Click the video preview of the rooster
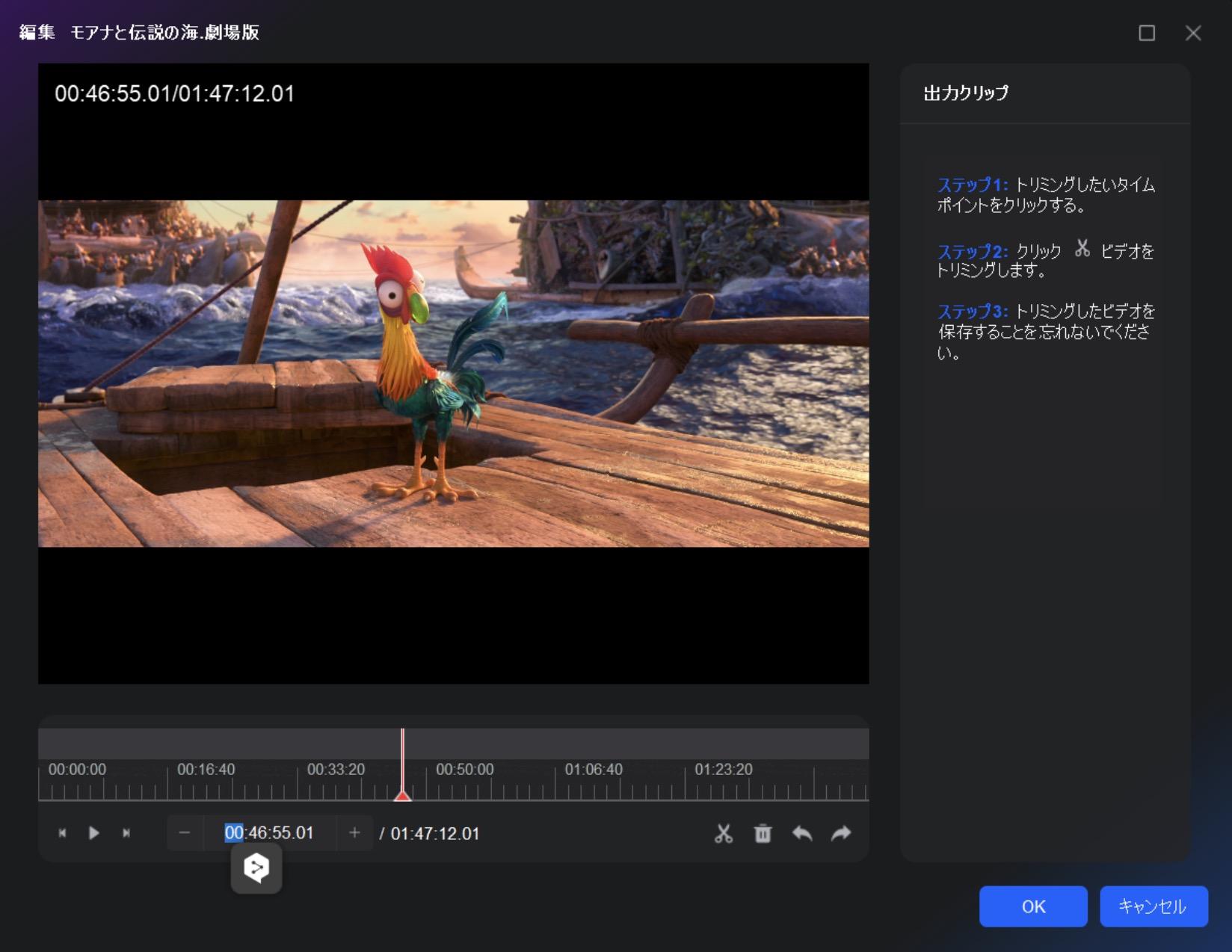The image size is (1232, 952). (x=453, y=373)
